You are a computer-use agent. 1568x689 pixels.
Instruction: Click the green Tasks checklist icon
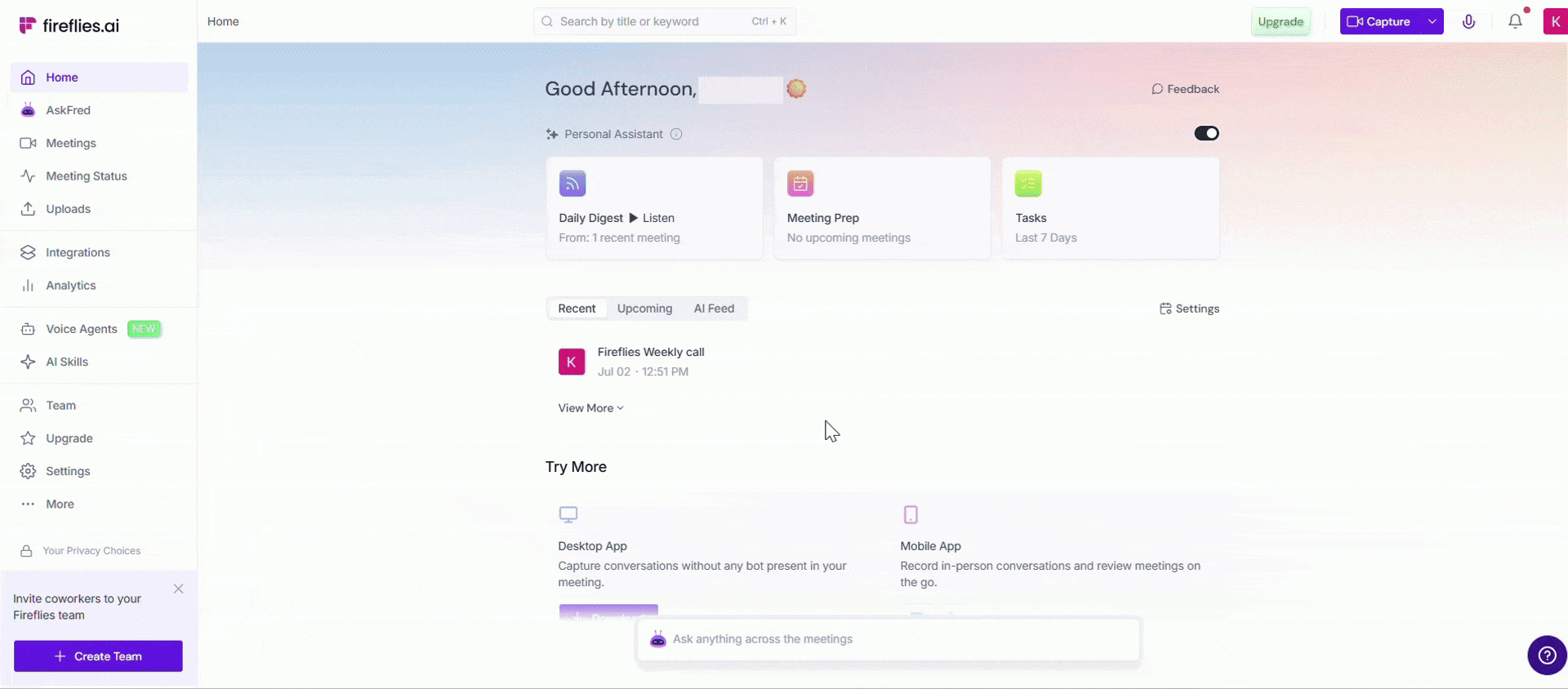(1028, 184)
